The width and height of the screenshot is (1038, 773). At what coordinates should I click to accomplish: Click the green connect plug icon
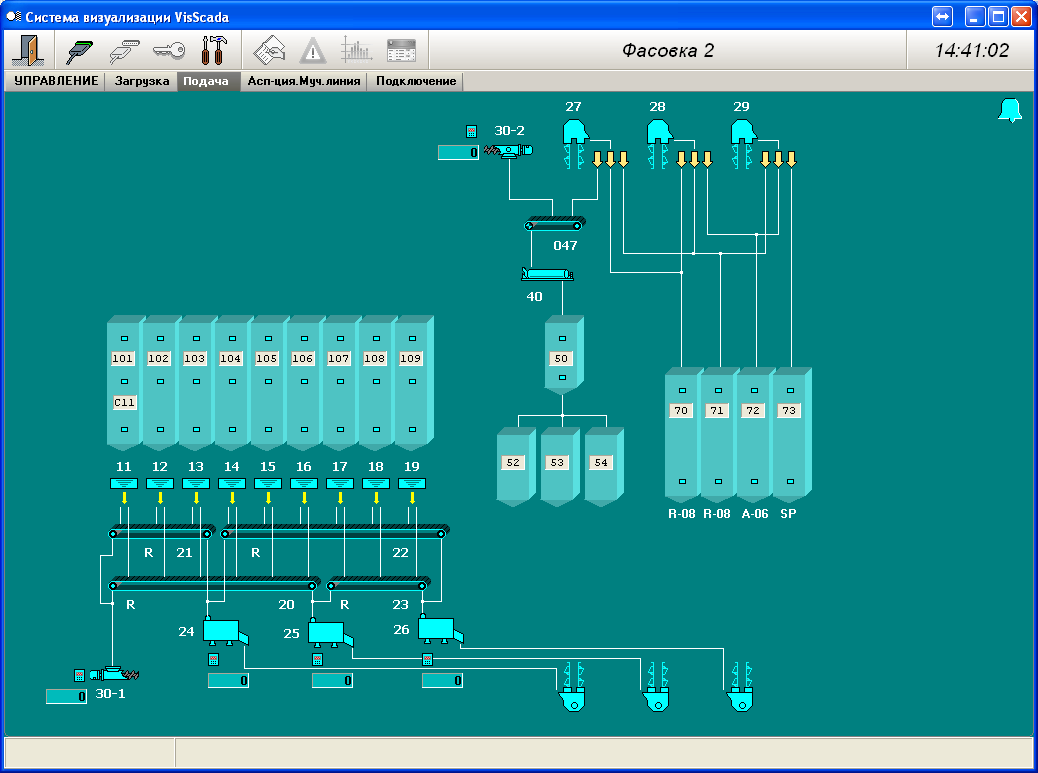click(80, 50)
